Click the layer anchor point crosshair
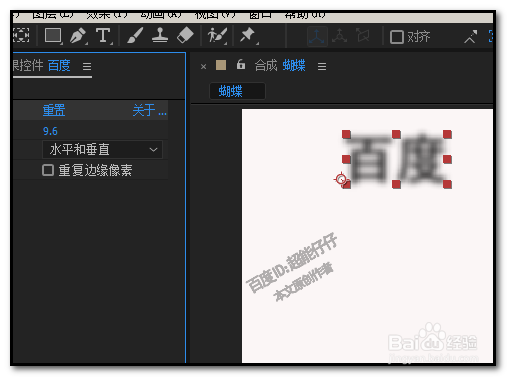The image size is (507, 377). point(341,179)
